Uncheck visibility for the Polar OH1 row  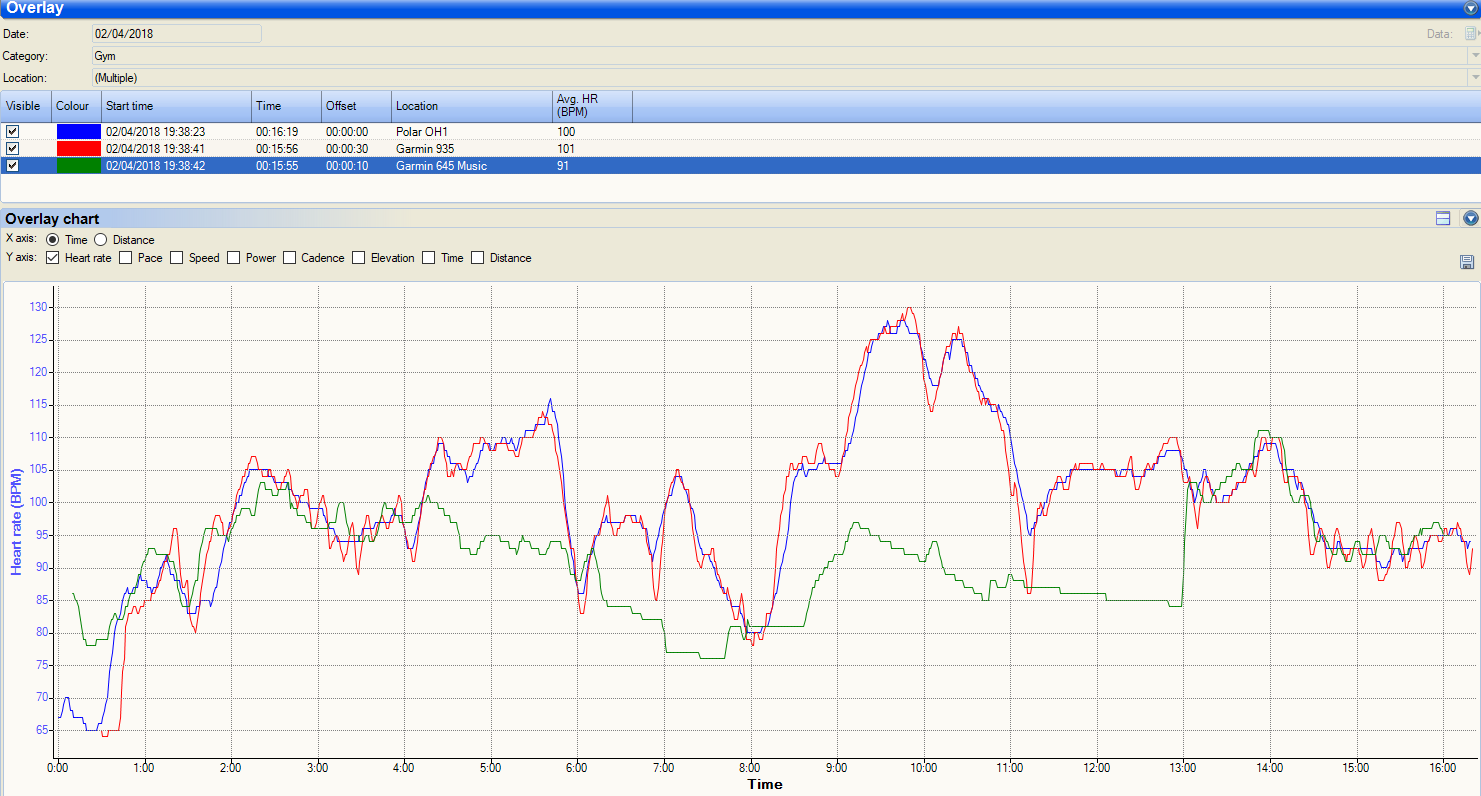pos(13,131)
